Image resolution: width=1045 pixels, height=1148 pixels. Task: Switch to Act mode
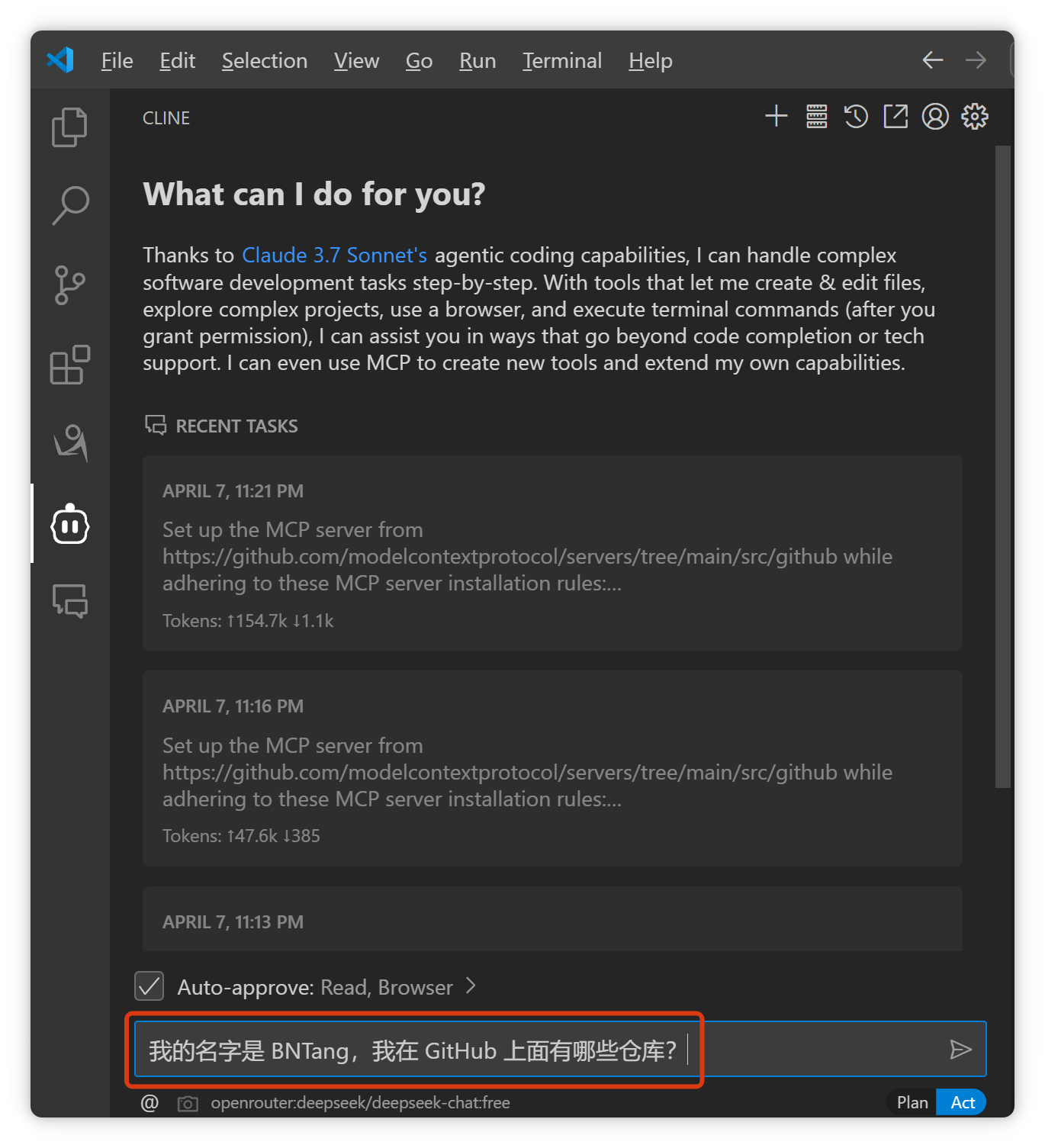[962, 1102]
